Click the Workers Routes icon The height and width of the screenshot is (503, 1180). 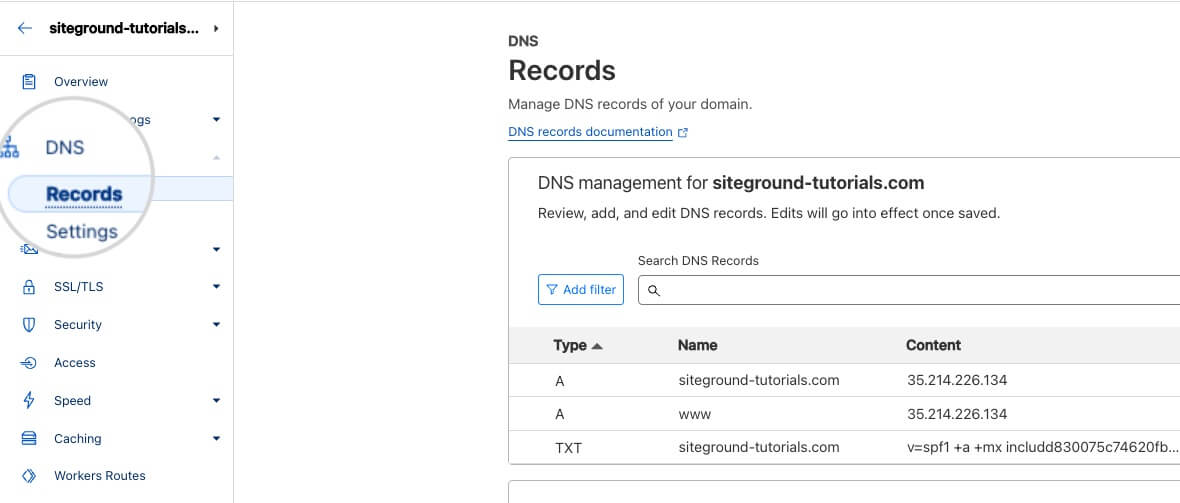[29, 476]
